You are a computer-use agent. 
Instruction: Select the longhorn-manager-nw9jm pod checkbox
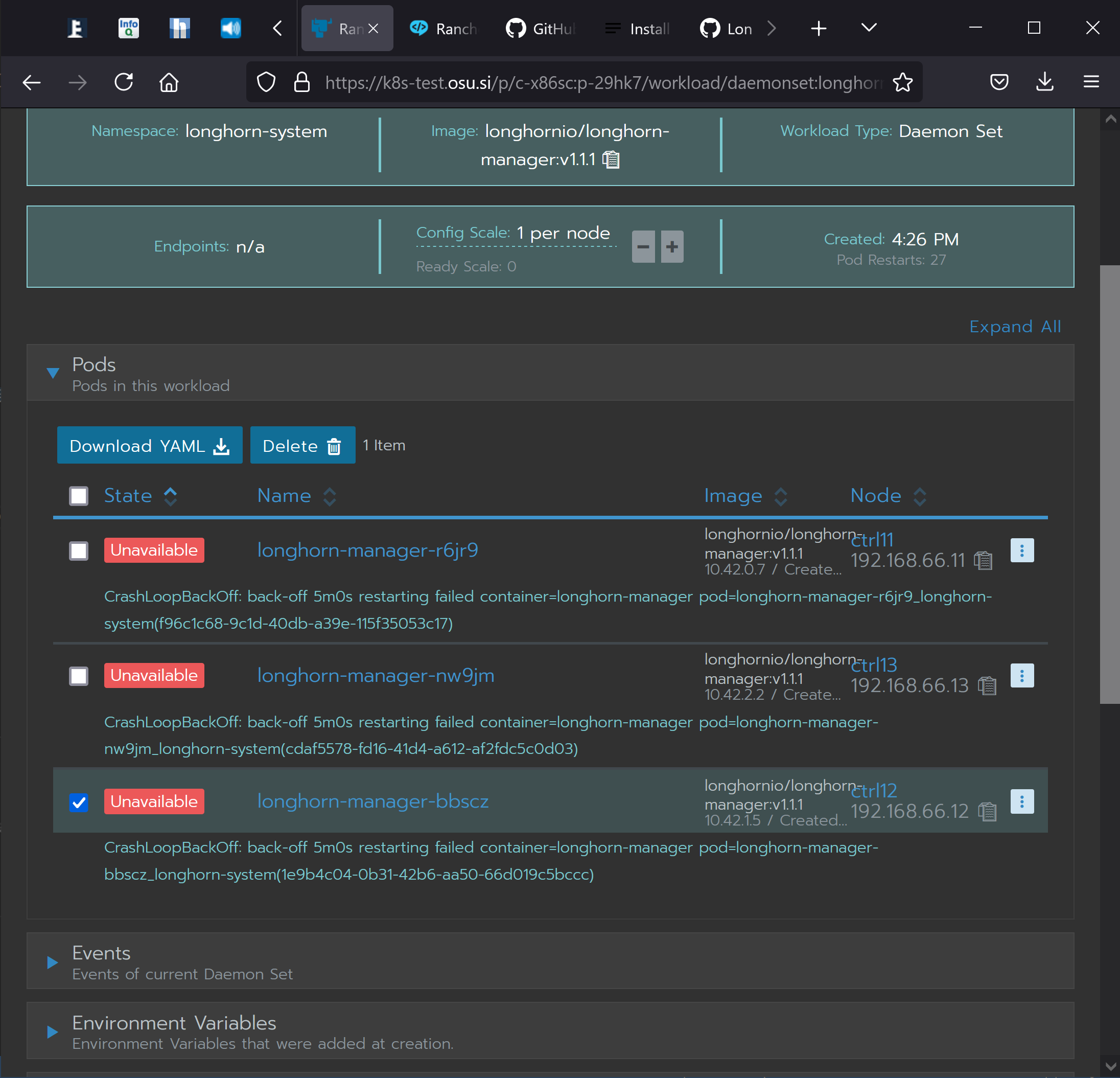point(79,676)
